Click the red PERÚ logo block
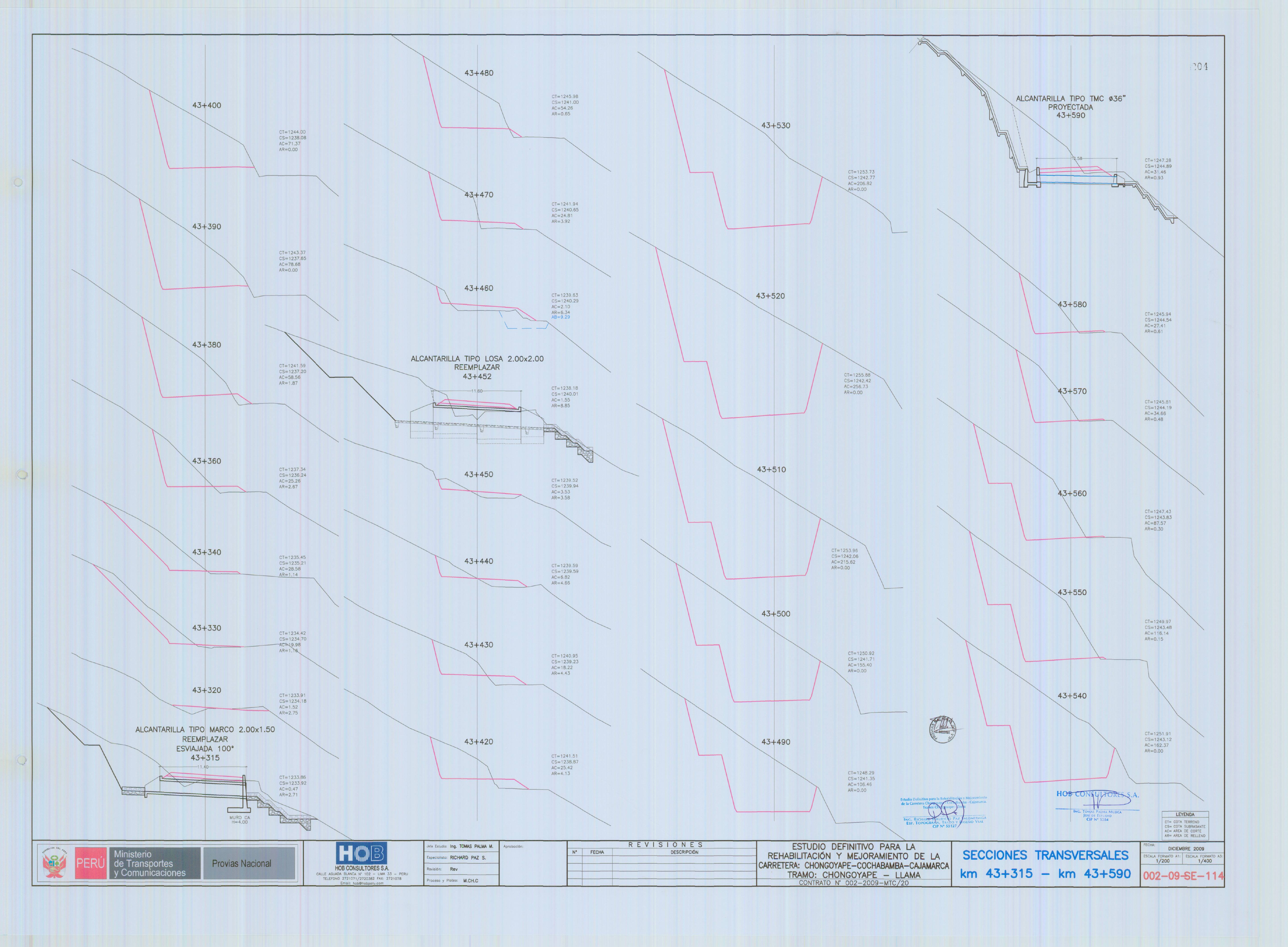This screenshot has height=947, width=1288. [91, 863]
